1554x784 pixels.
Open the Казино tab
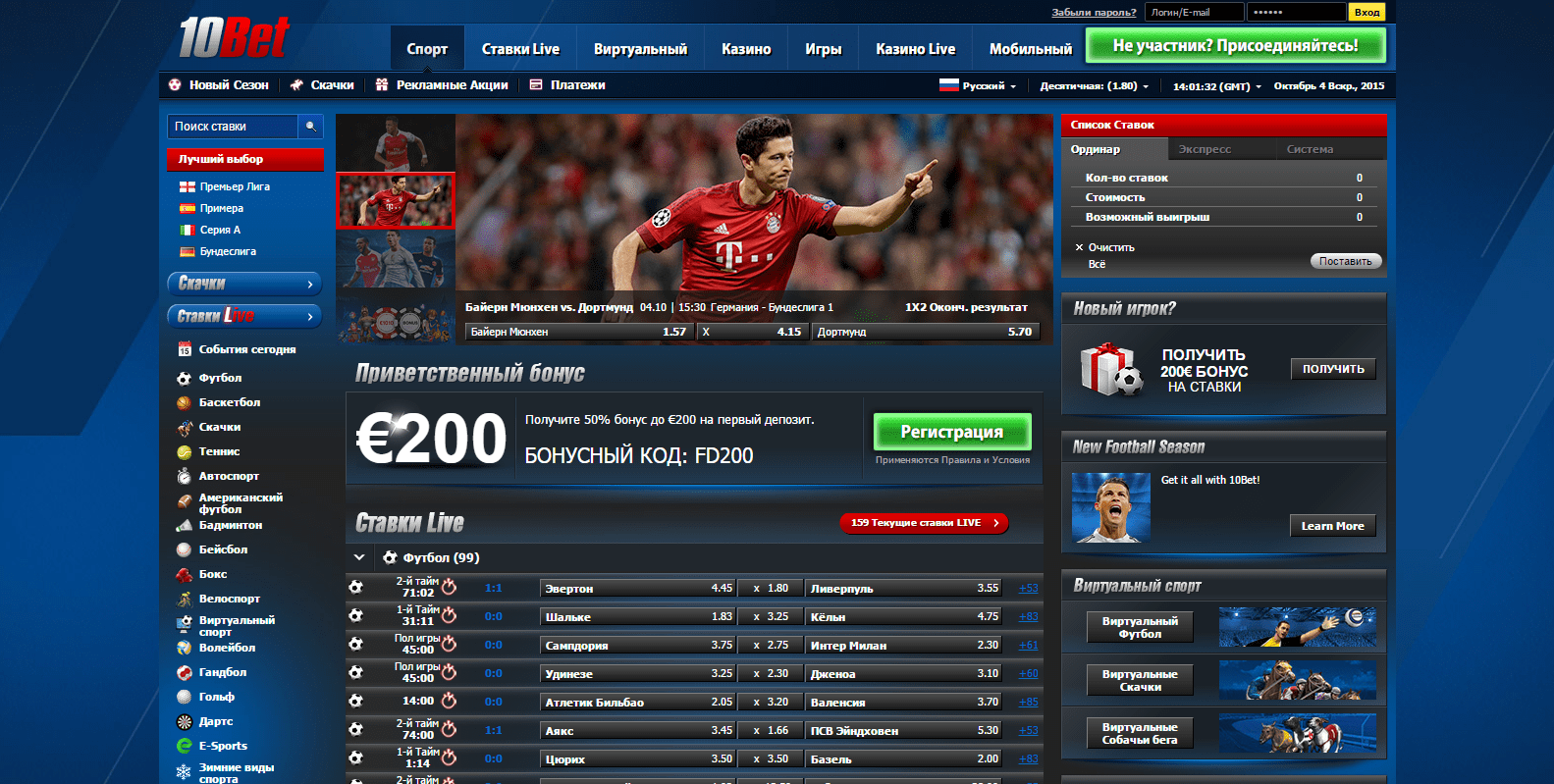point(746,48)
